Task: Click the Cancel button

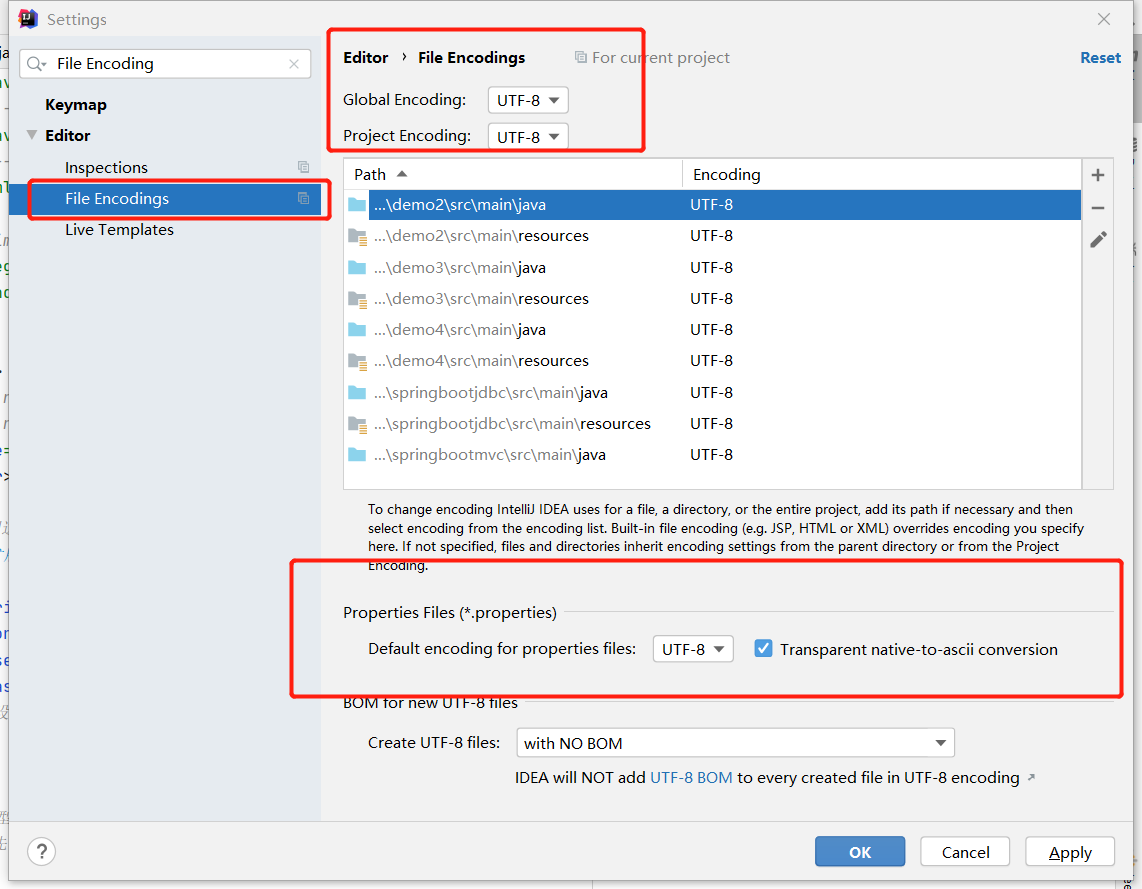Action: coord(965,852)
